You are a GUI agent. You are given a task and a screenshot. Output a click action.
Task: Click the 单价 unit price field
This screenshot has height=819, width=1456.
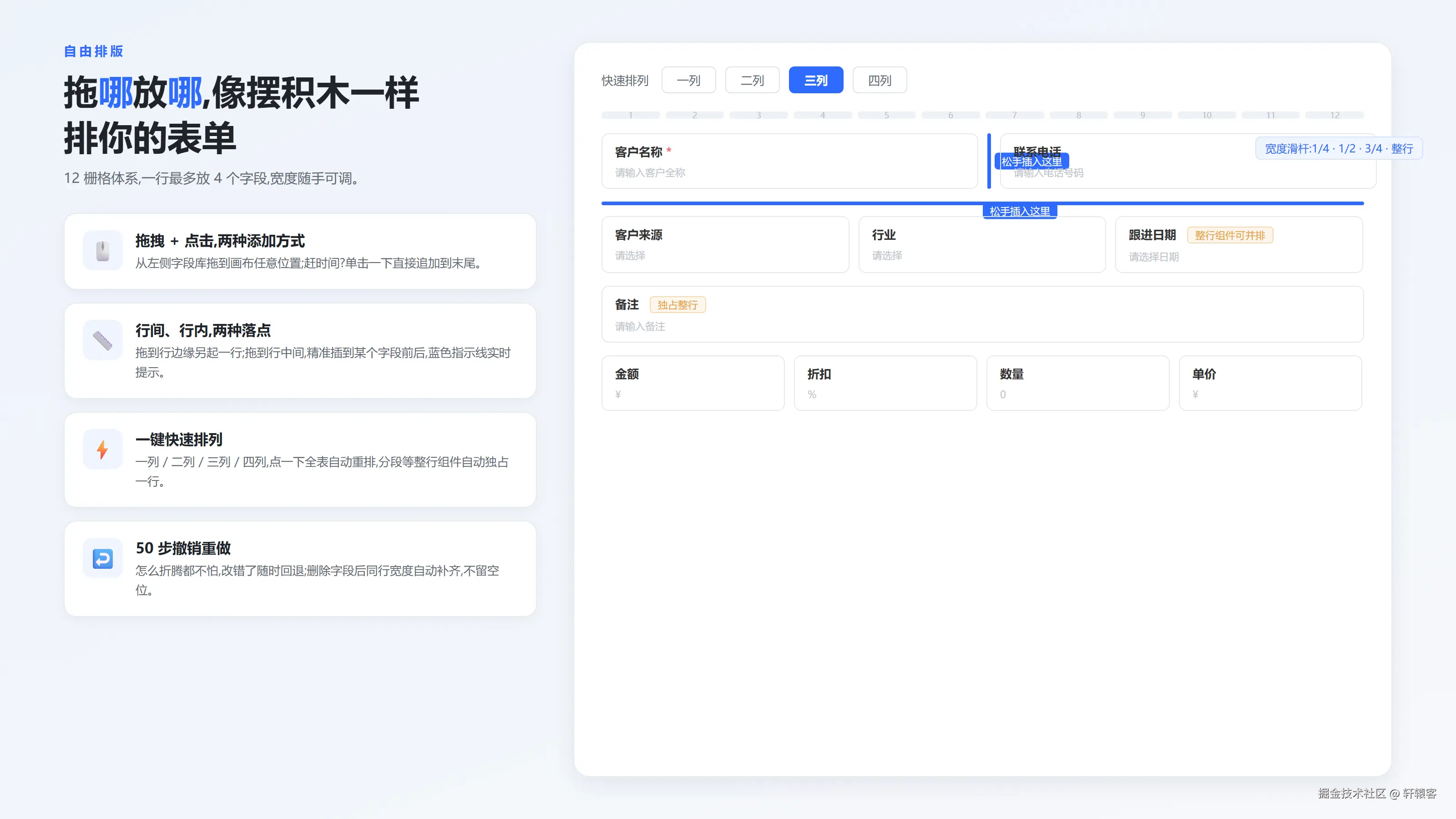1271,383
